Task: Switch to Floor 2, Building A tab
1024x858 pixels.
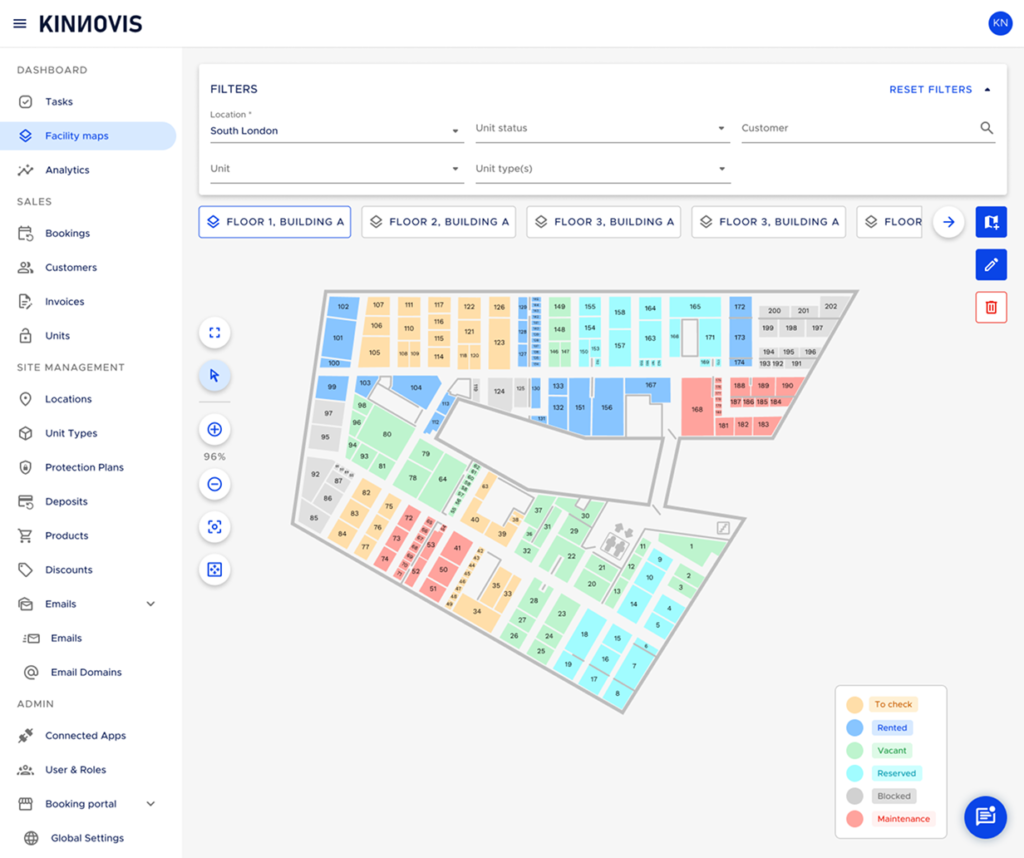Action: [439, 222]
